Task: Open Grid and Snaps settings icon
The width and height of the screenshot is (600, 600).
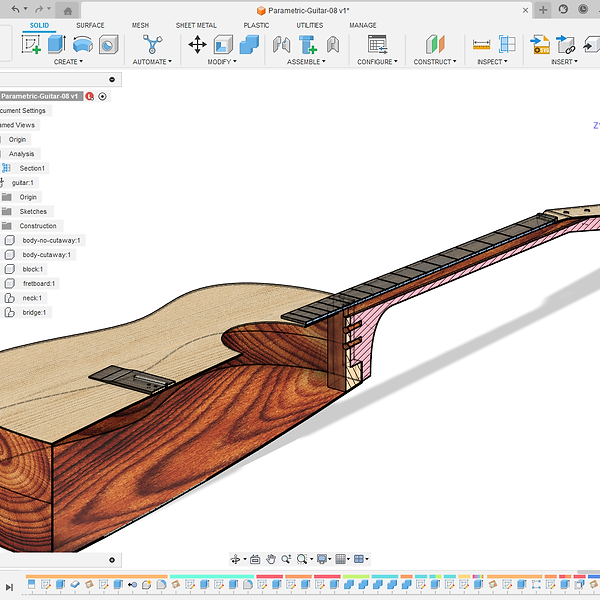Action: [341, 559]
